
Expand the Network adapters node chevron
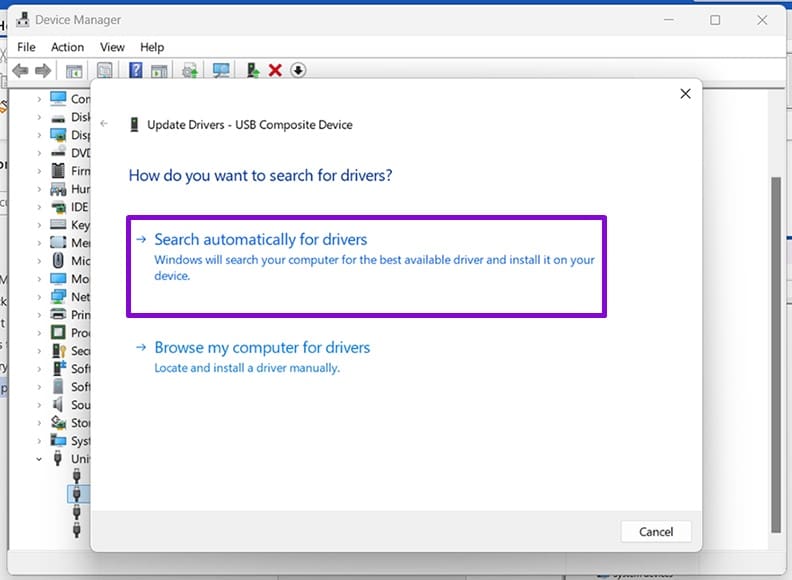(39, 297)
